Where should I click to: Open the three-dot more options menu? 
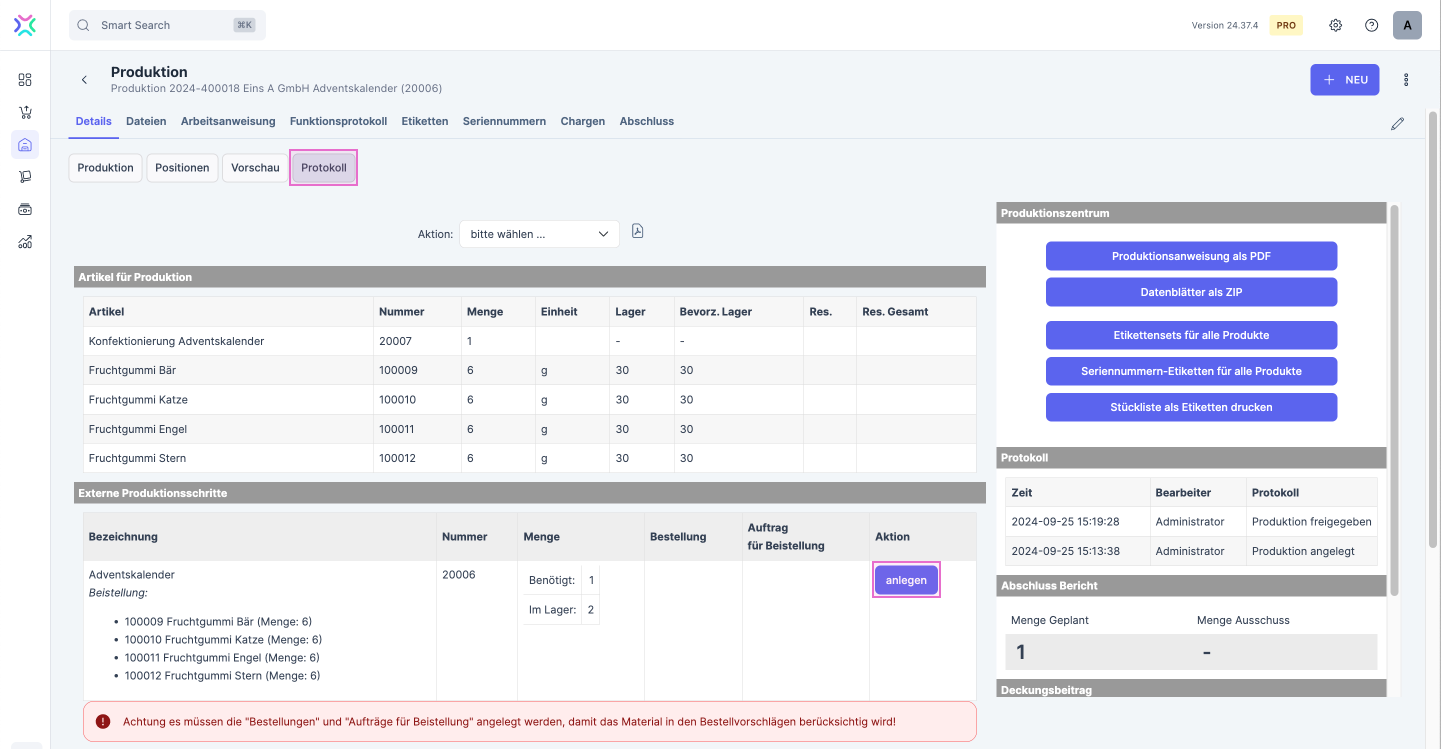pyautogui.click(x=1406, y=80)
